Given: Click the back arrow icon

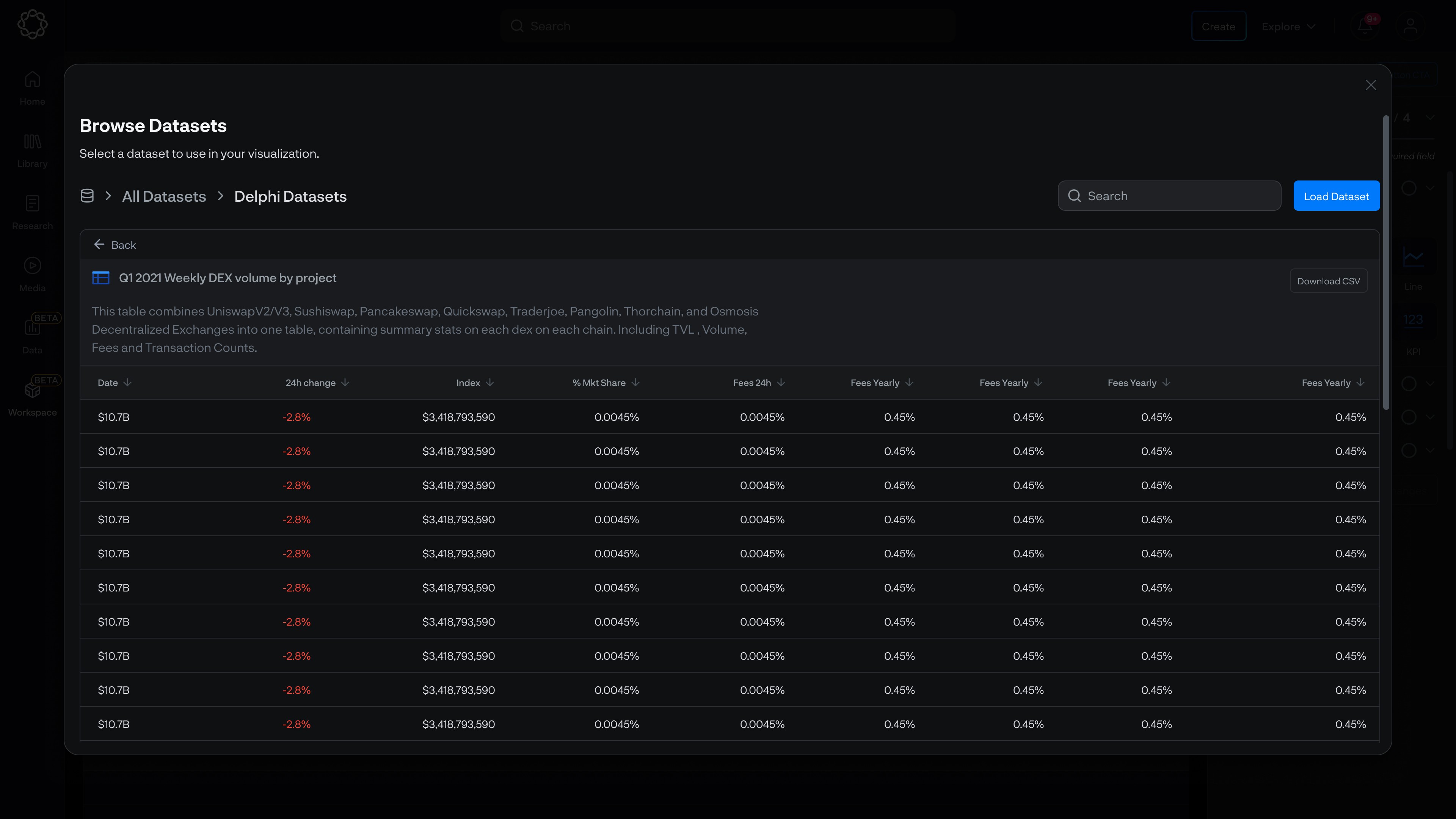Looking at the screenshot, I should pos(99,244).
